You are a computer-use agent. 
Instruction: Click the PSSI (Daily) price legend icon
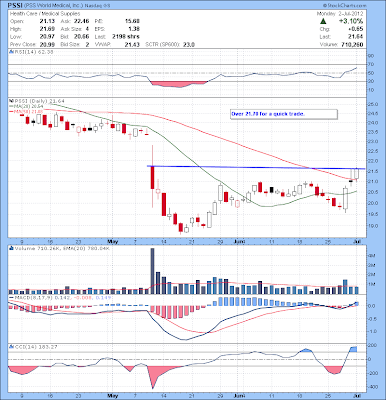pos(11,101)
